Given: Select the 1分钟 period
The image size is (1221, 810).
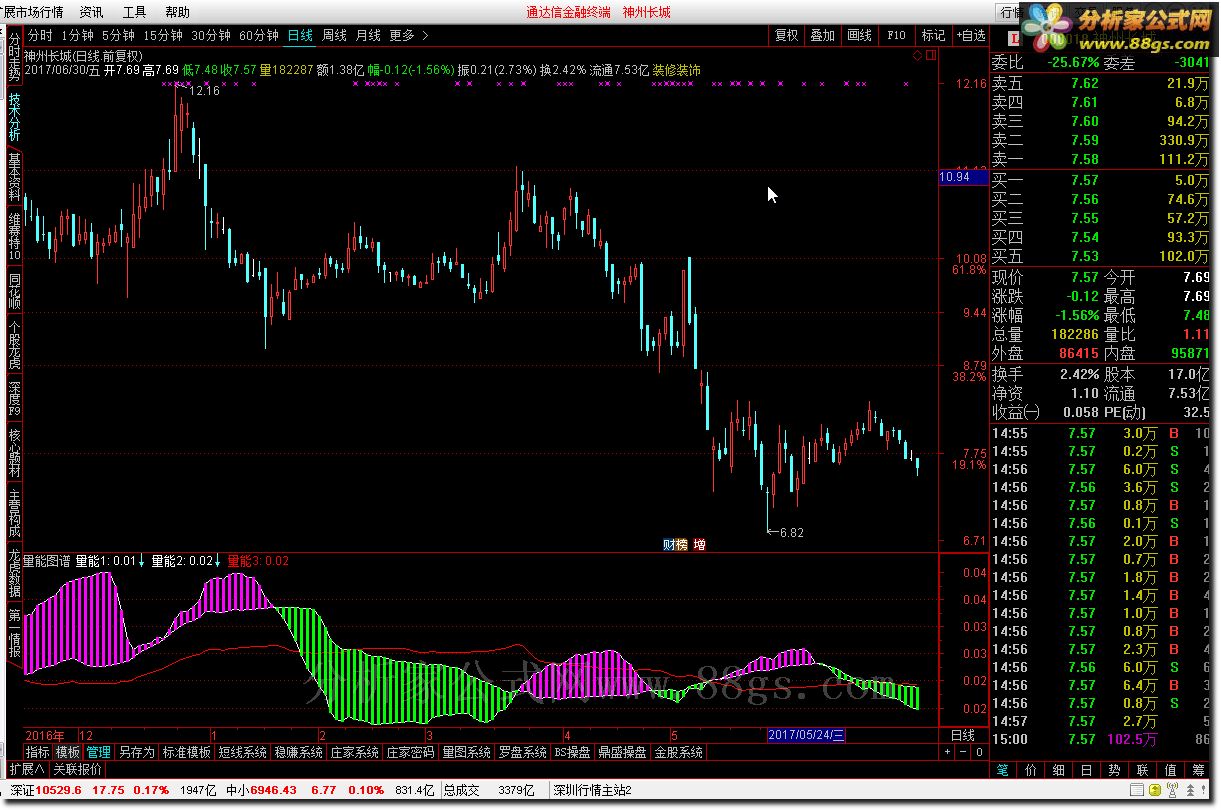Looking at the screenshot, I should 77,35.
